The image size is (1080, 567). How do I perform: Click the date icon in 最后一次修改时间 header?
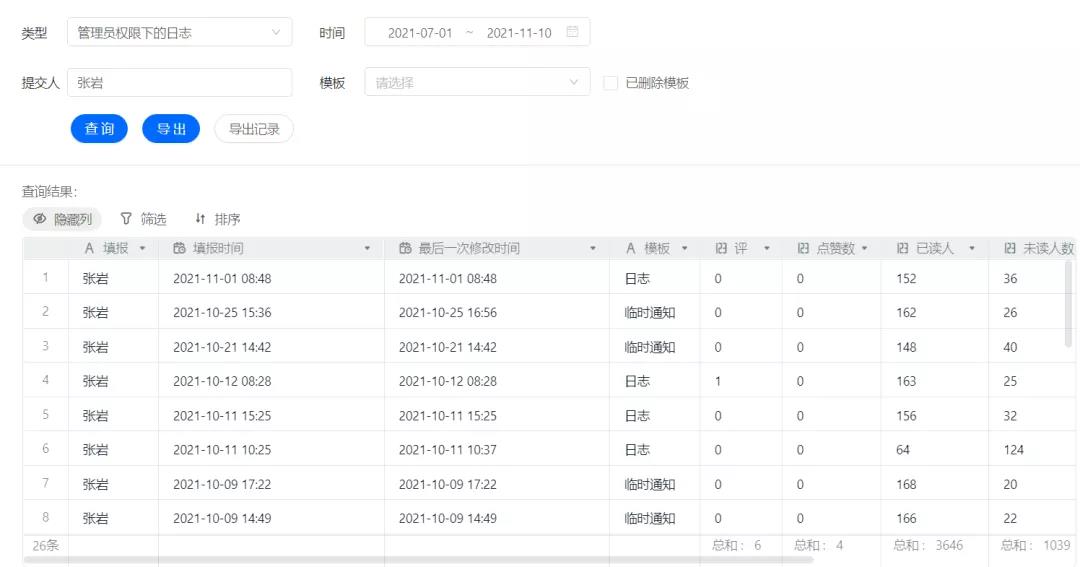[405, 248]
